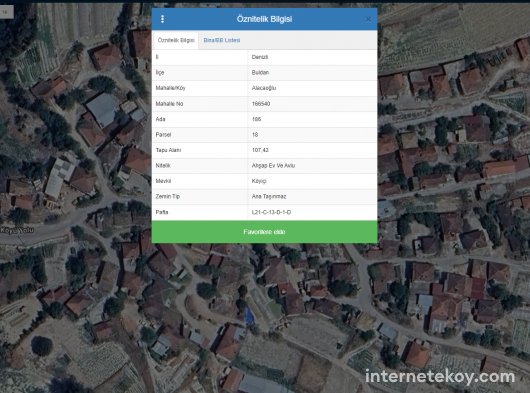
Task: Close the Öznitelik Bilgisi dialog
Action: pyautogui.click(x=368, y=20)
